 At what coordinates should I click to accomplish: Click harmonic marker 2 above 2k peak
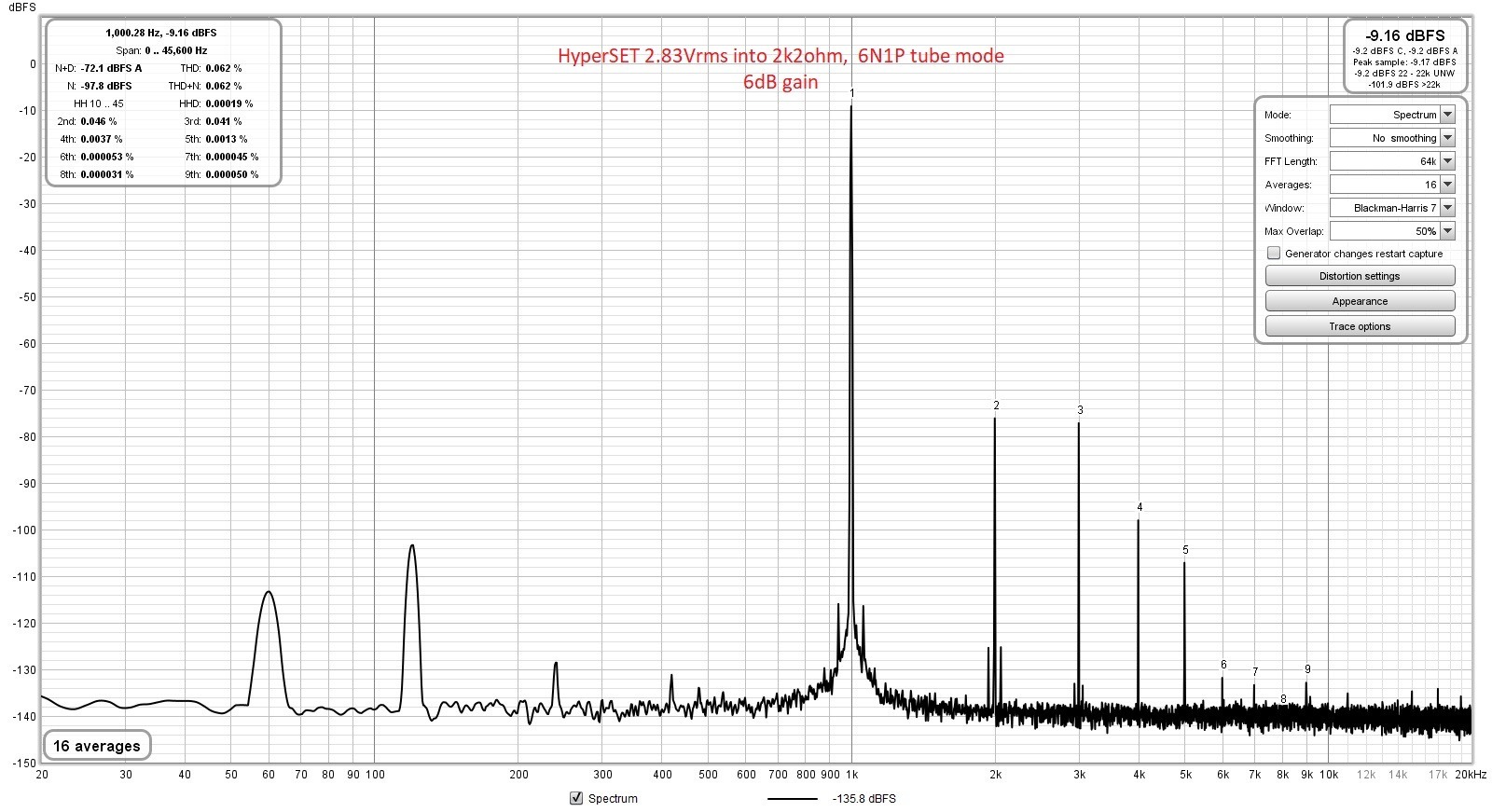point(996,406)
